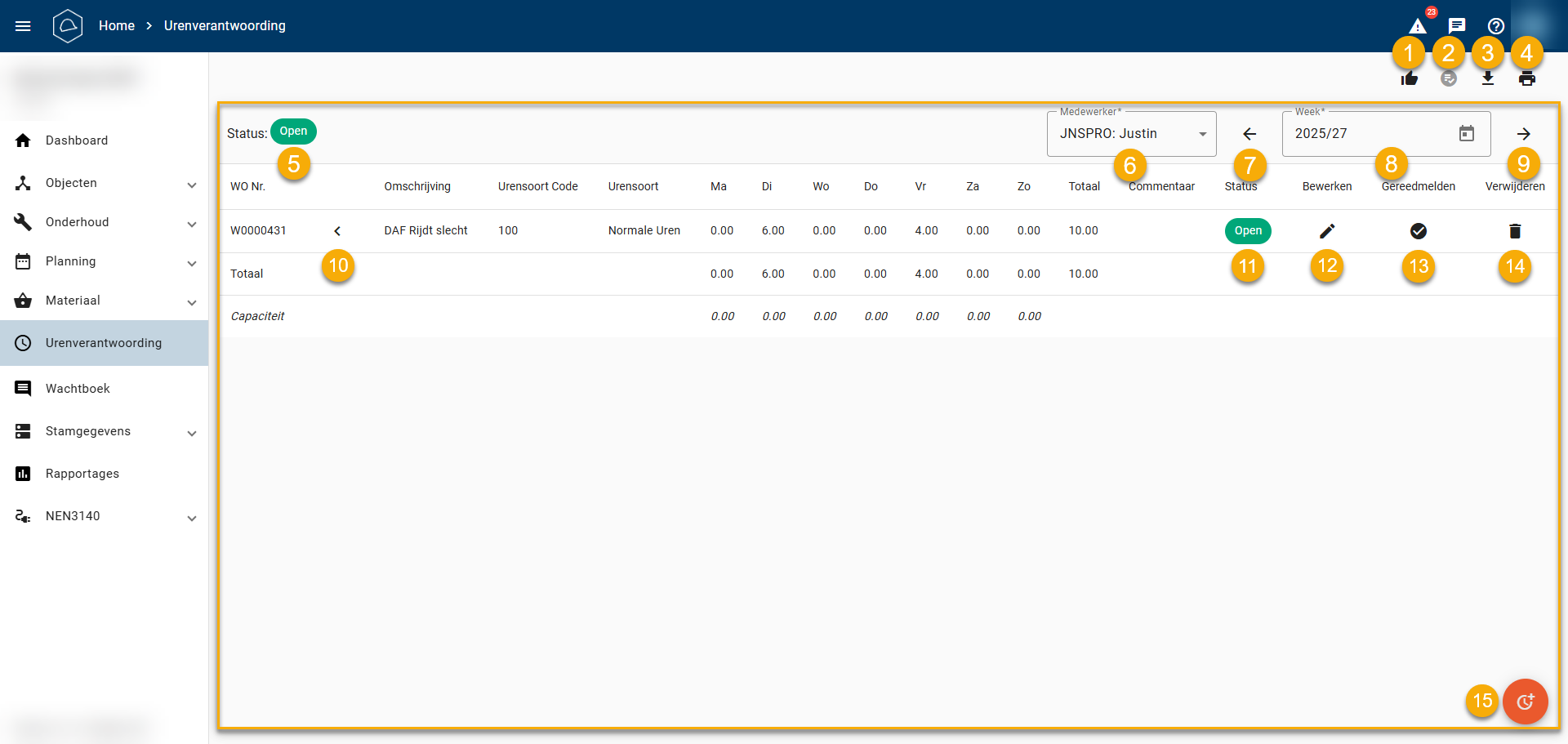The height and width of the screenshot is (744, 1568).
Task: Go to Wachtboek in the sidebar
Action: click(78, 389)
